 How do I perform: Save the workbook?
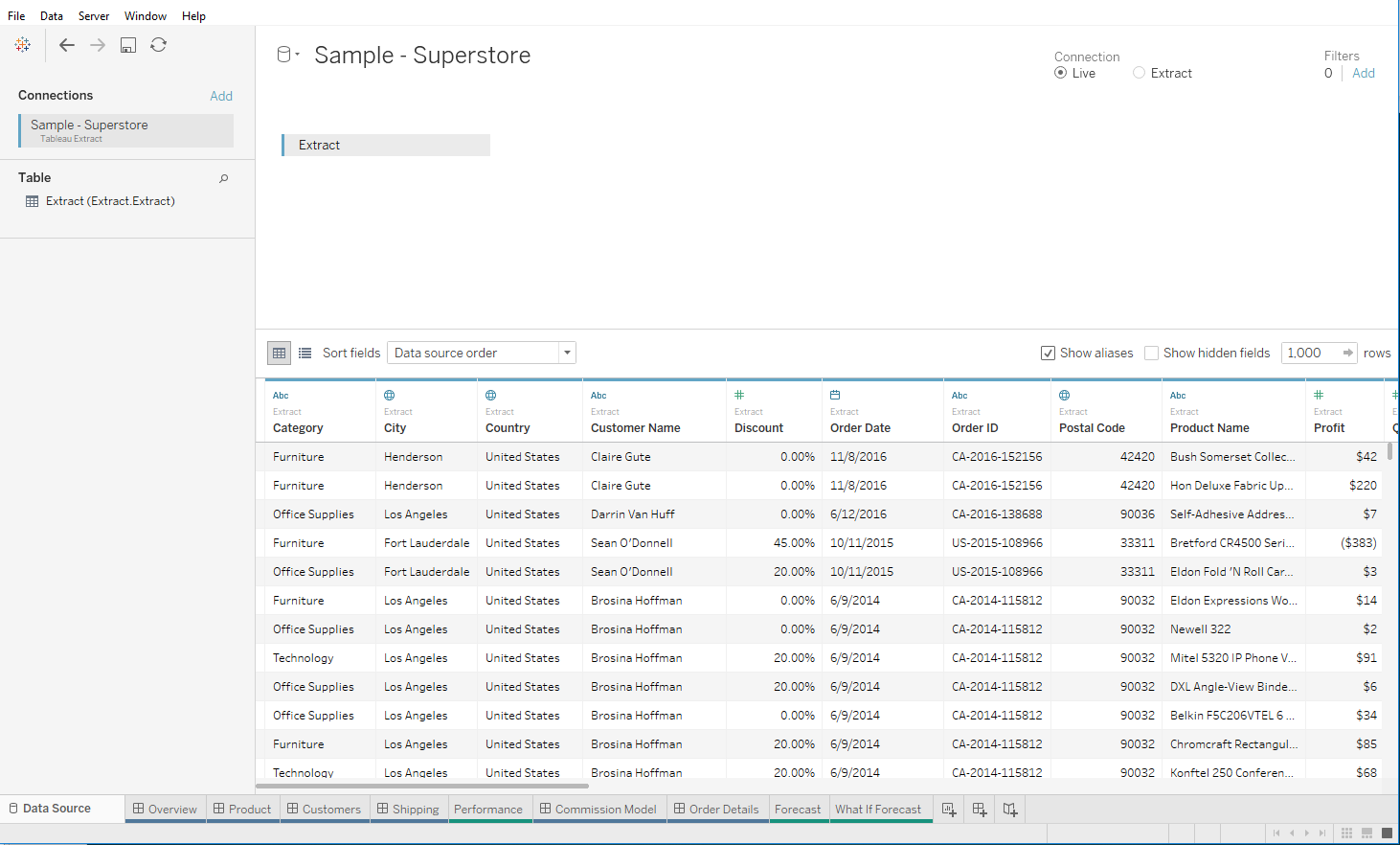[x=127, y=44]
